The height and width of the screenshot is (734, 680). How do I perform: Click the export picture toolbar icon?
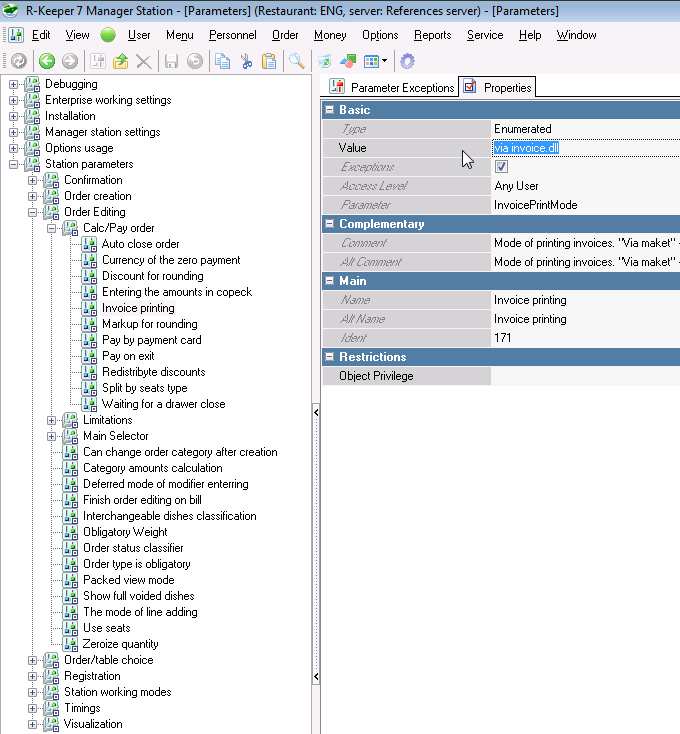pyautogui.click(x=325, y=61)
